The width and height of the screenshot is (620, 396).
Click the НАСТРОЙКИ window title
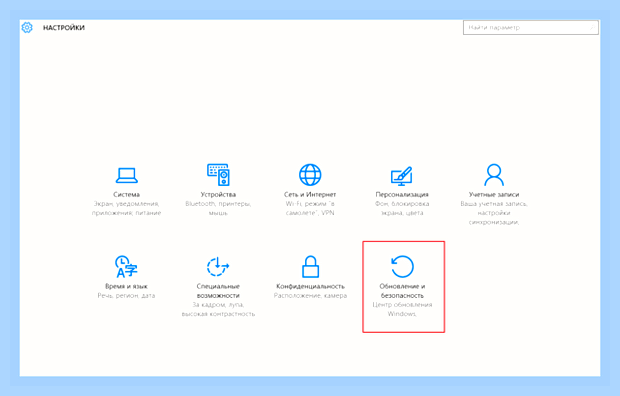coord(64,28)
